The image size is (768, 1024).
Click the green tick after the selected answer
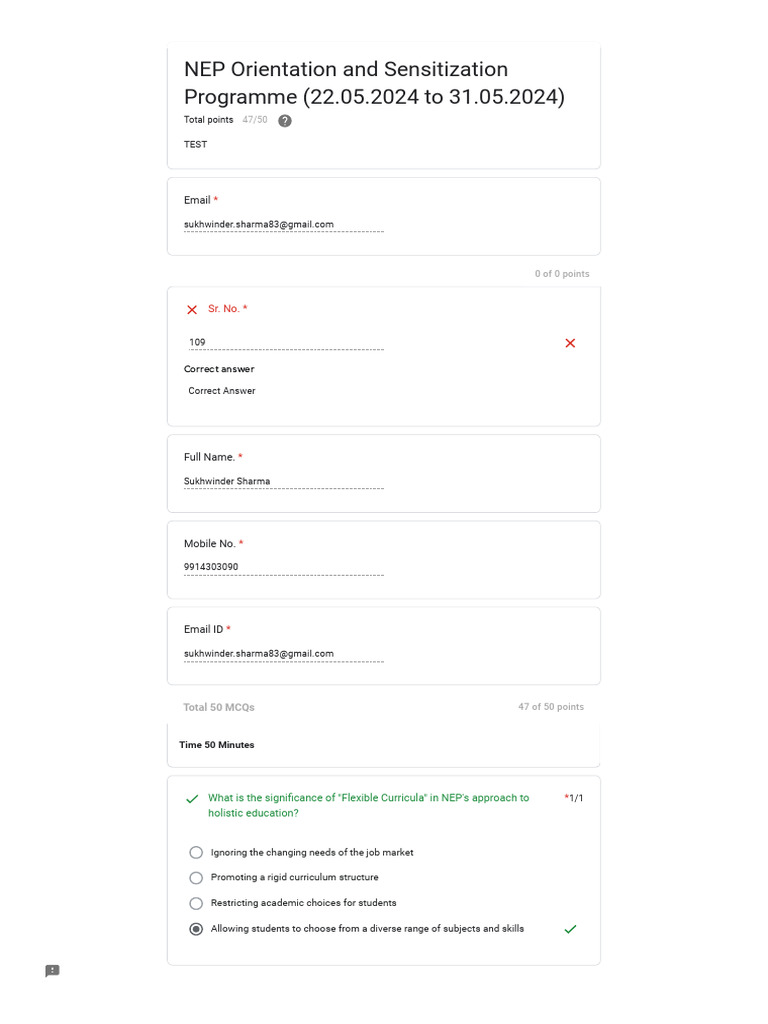pos(570,929)
